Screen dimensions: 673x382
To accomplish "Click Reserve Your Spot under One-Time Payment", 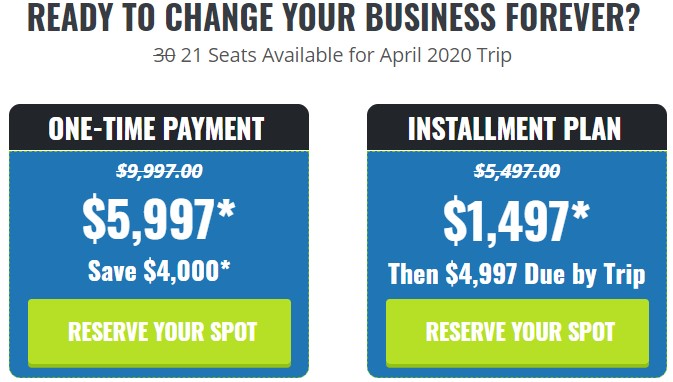I will (x=159, y=333).
